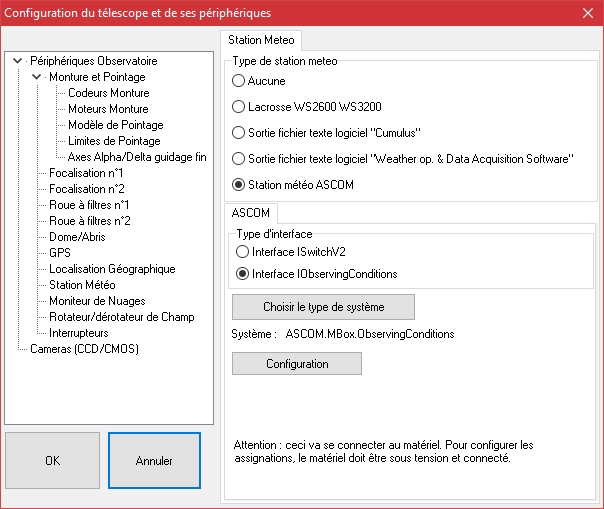604x509 pixels.
Task: Open the GPS configuration entry
Action: (60, 253)
